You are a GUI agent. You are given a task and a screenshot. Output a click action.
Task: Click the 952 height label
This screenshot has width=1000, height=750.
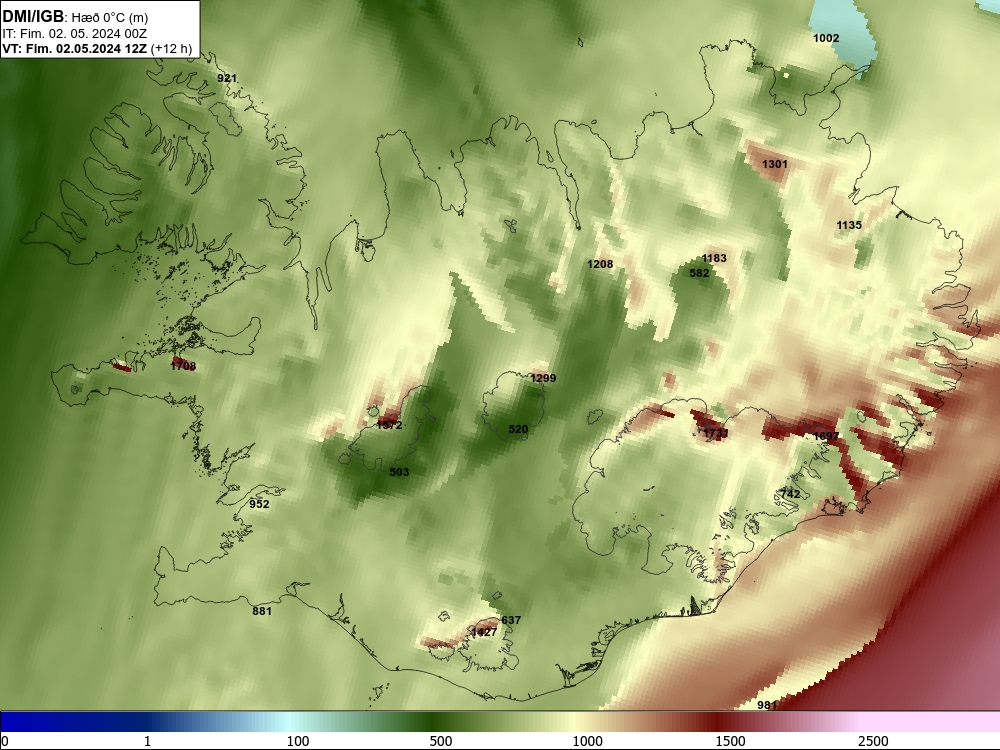[x=259, y=504]
